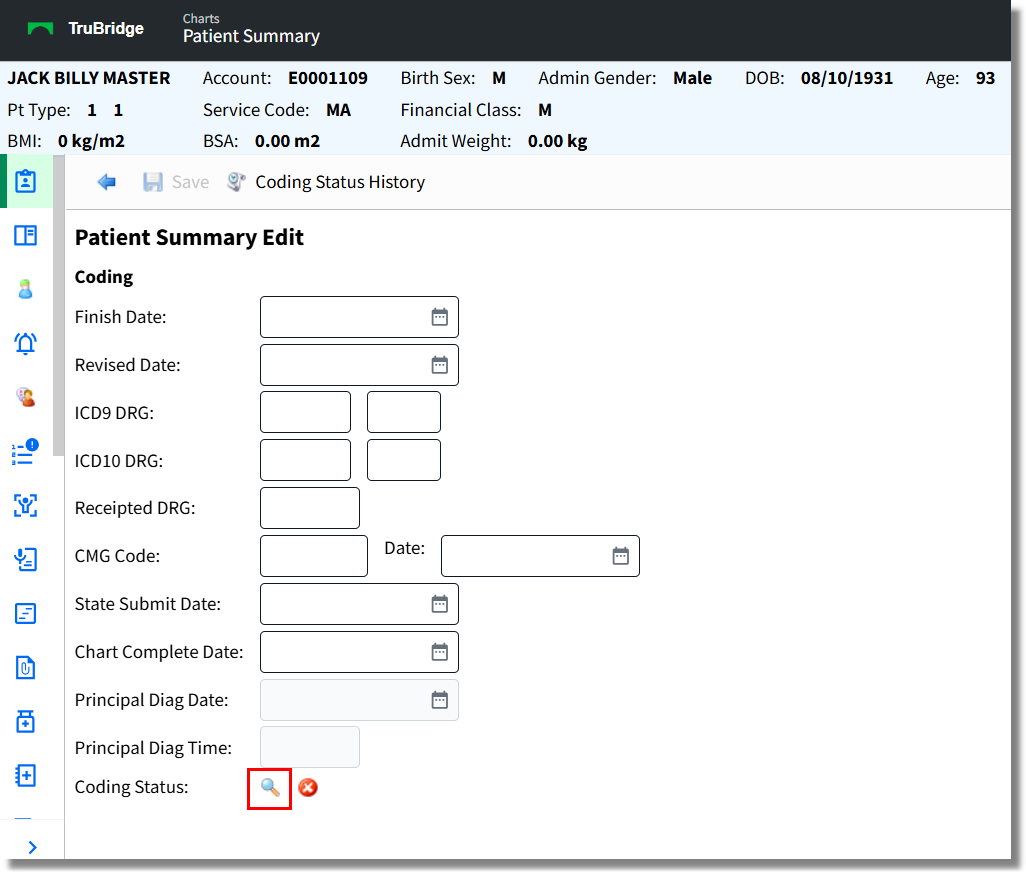Viewport: 1026px width, 874px height.
Task: Open the task list with alert sidebar icon
Action: click(26, 451)
